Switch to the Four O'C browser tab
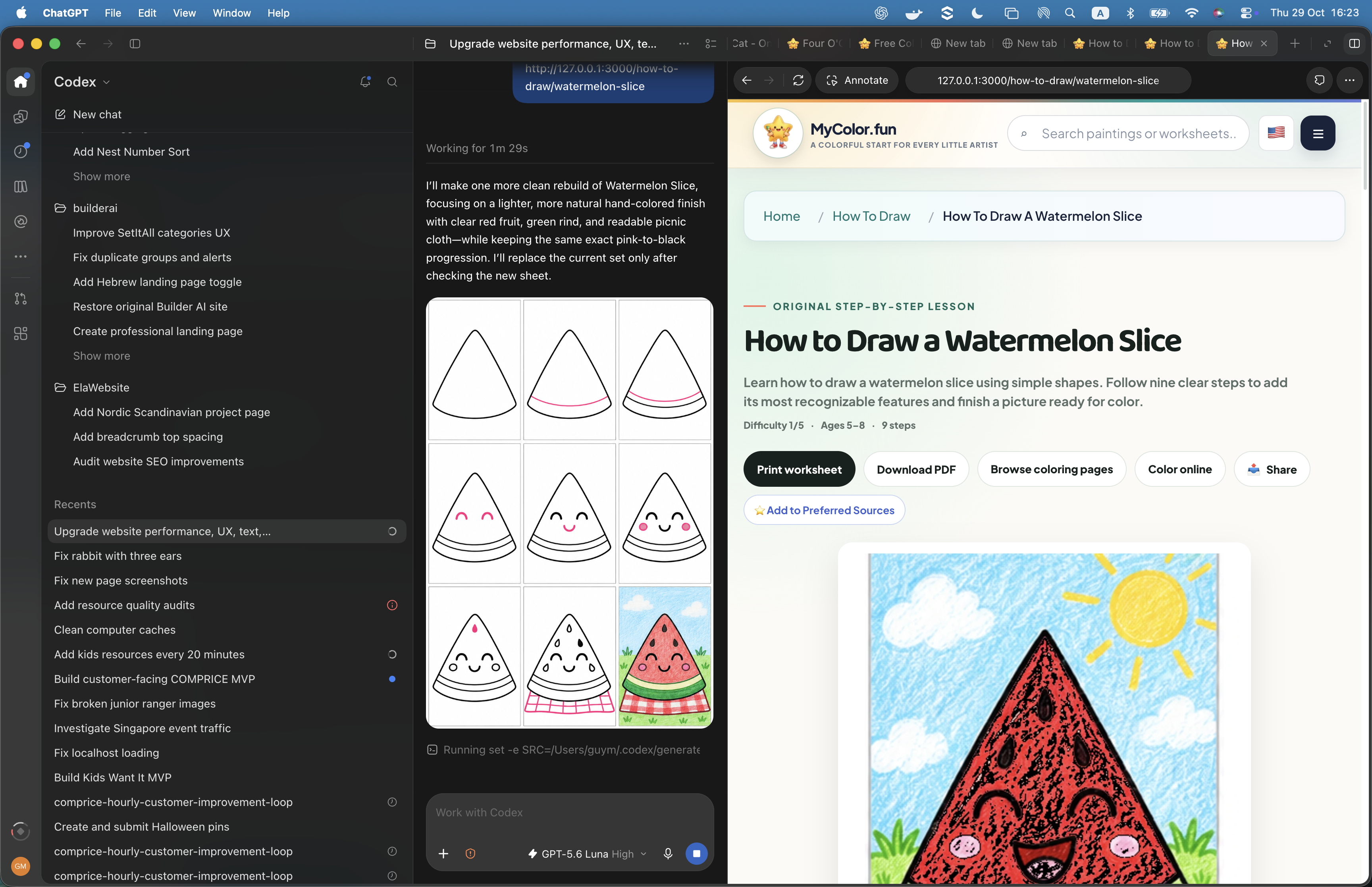Viewport: 1372px width, 887px height. (x=815, y=44)
